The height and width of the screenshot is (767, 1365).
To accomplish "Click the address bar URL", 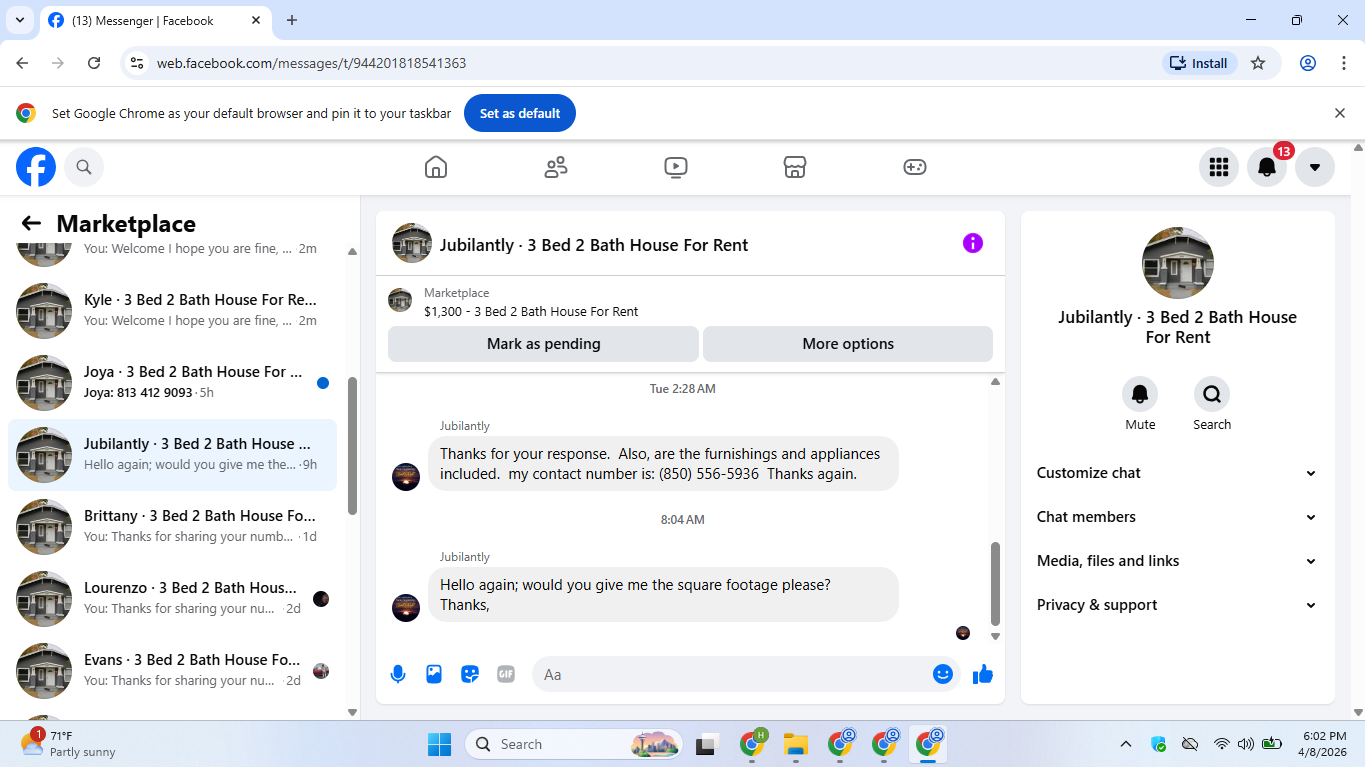I will pyautogui.click(x=311, y=63).
